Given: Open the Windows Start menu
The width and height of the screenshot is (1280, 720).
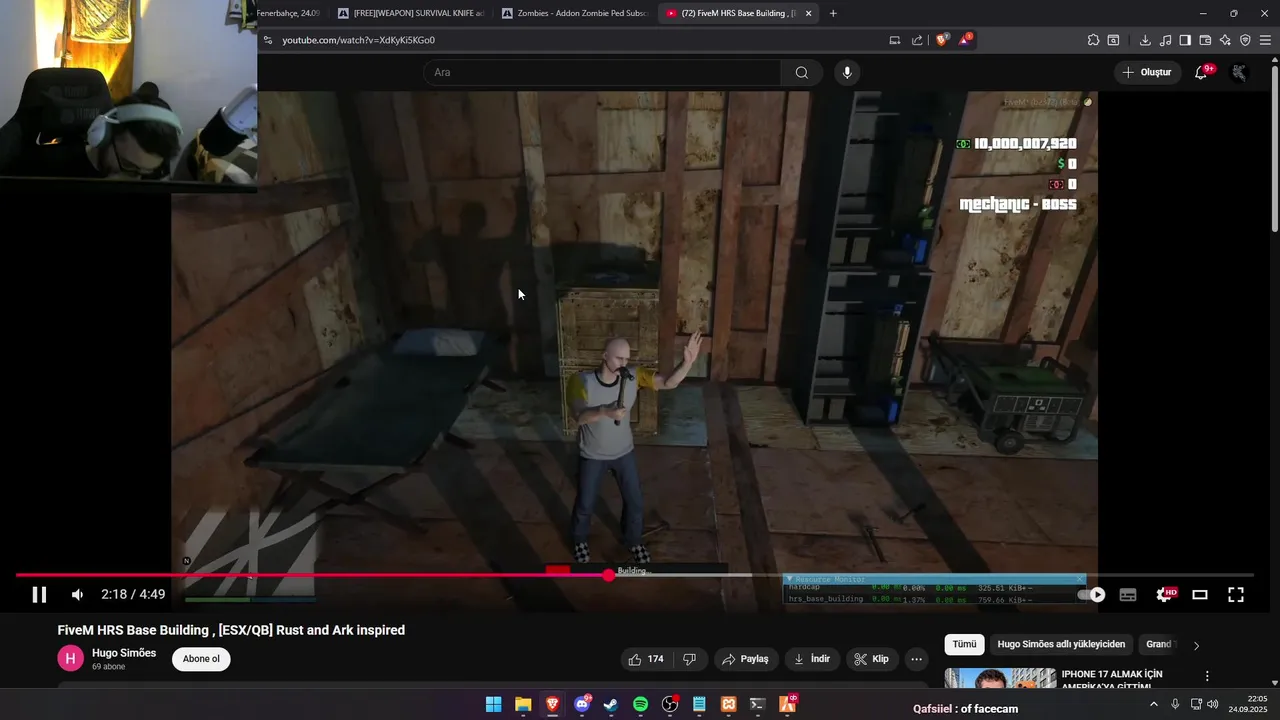Looking at the screenshot, I should [x=494, y=705].
